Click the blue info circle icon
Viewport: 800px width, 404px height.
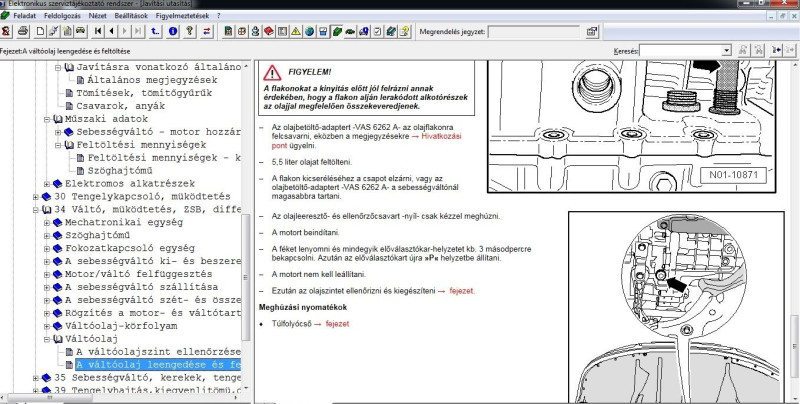[x=173, y=32]
